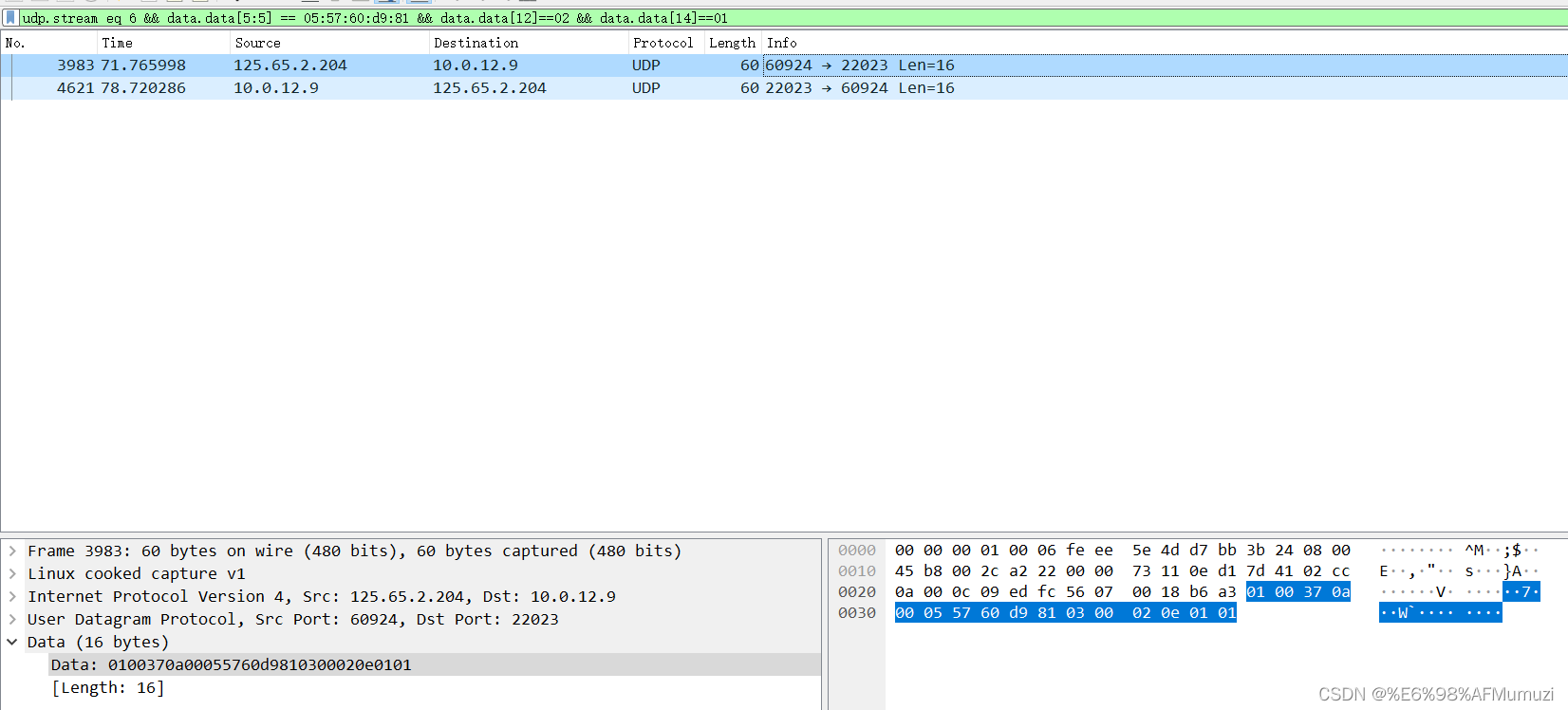Click UDP protocol cell of packet 3983
Viewport: 1568px width, 710px height.
click(646, 65)
